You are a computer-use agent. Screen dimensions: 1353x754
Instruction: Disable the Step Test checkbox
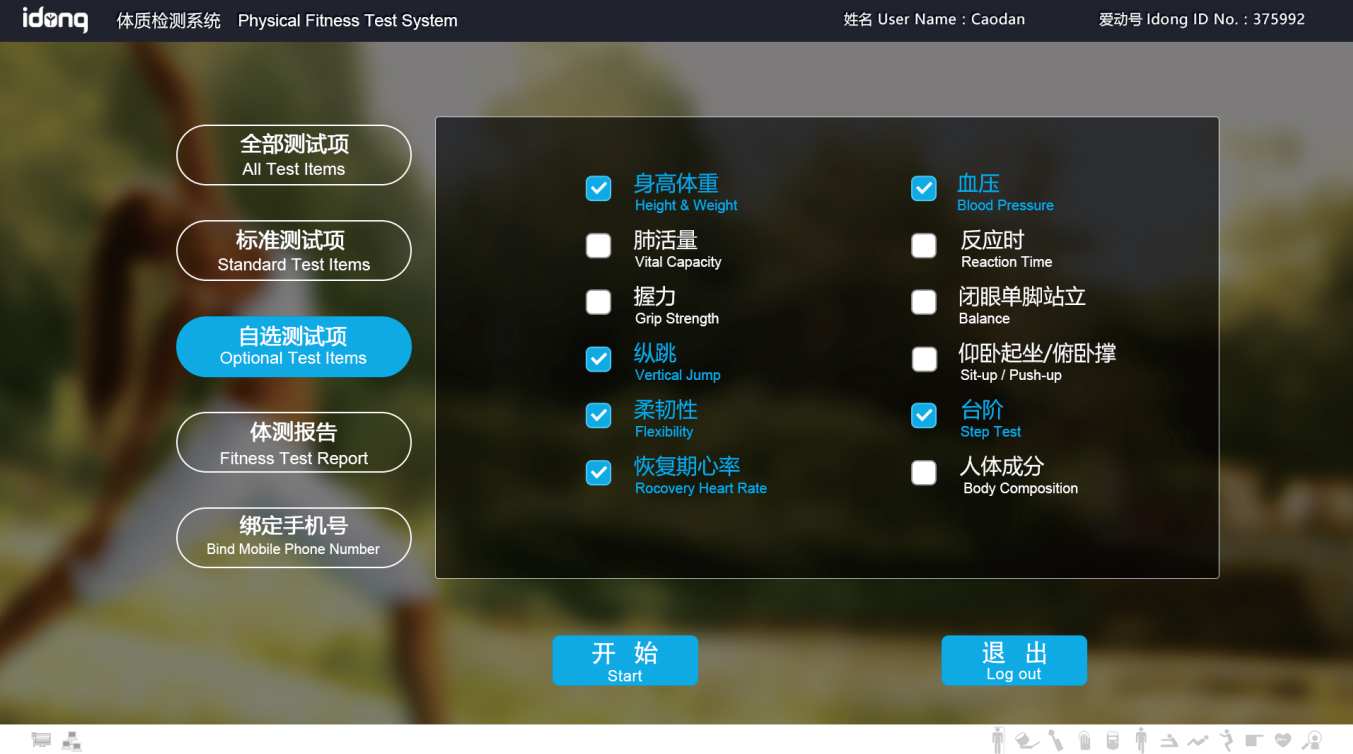[924, 415]
